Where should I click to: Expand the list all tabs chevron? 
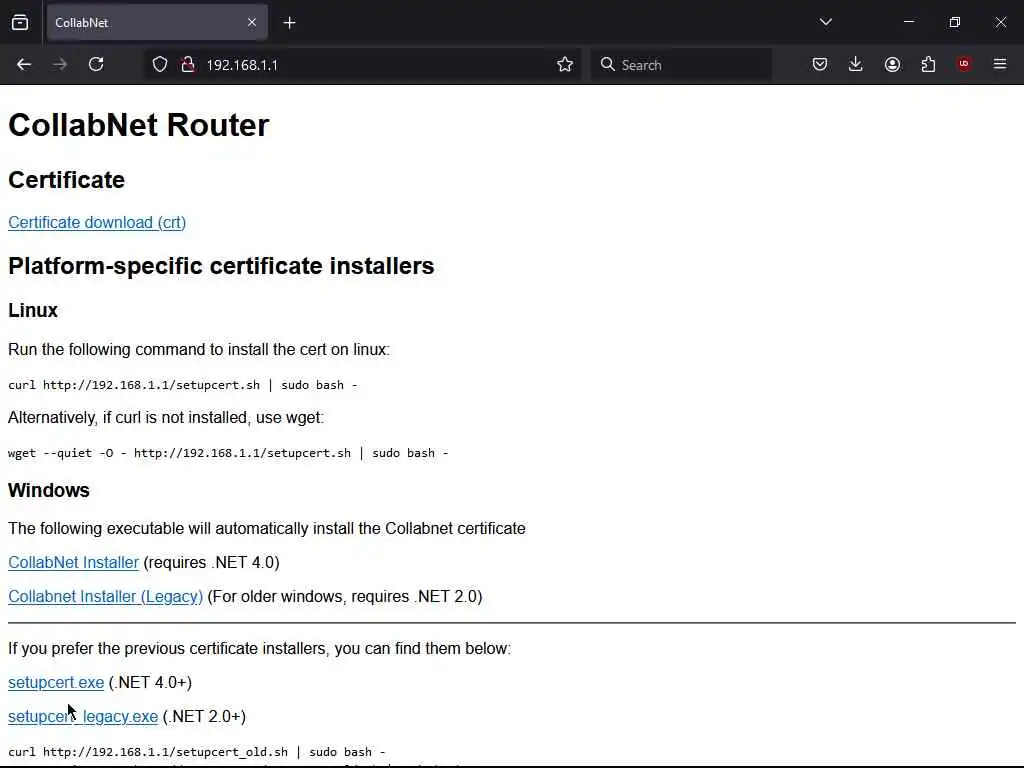point(825,22)
